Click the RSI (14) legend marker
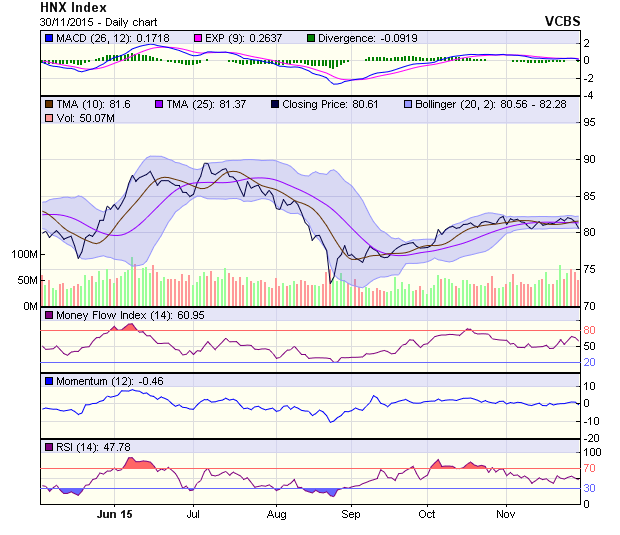This screenshot has width=620, height=535. [x=49, y=446]
